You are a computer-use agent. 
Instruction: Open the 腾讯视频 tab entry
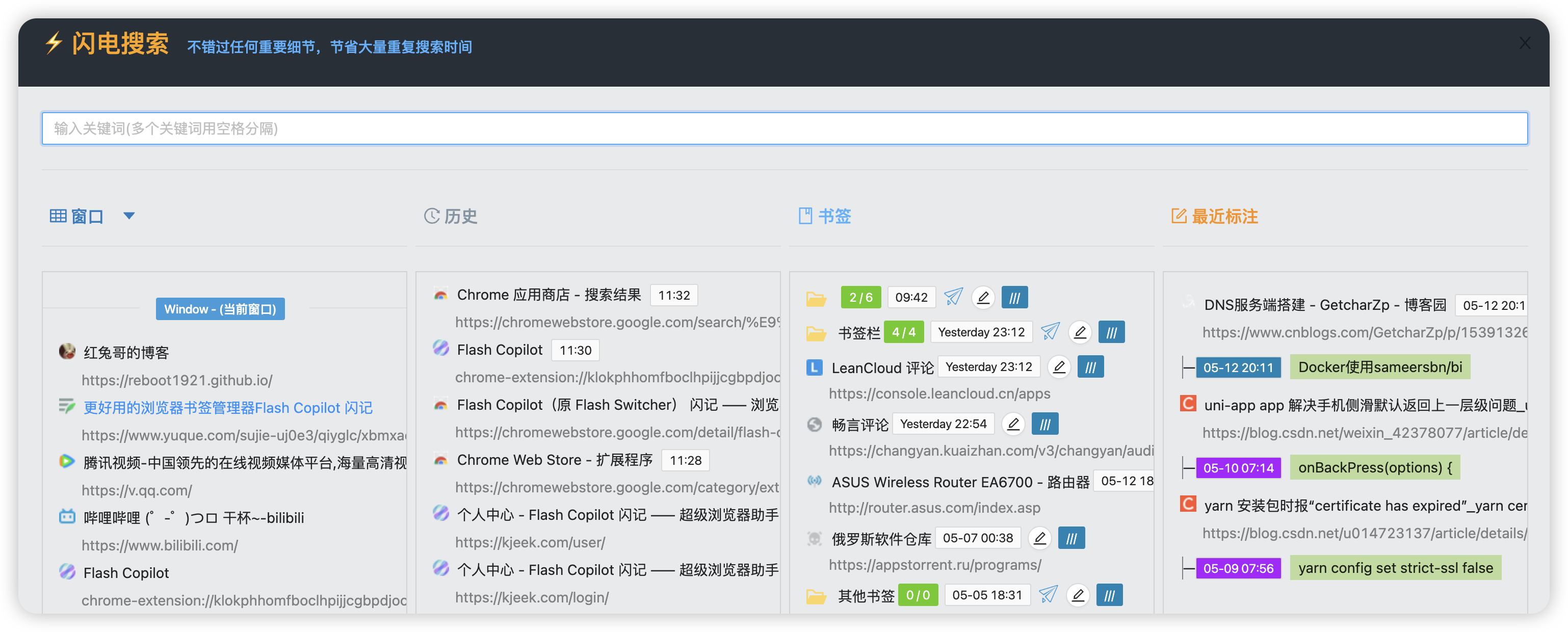tap(245, 463)
